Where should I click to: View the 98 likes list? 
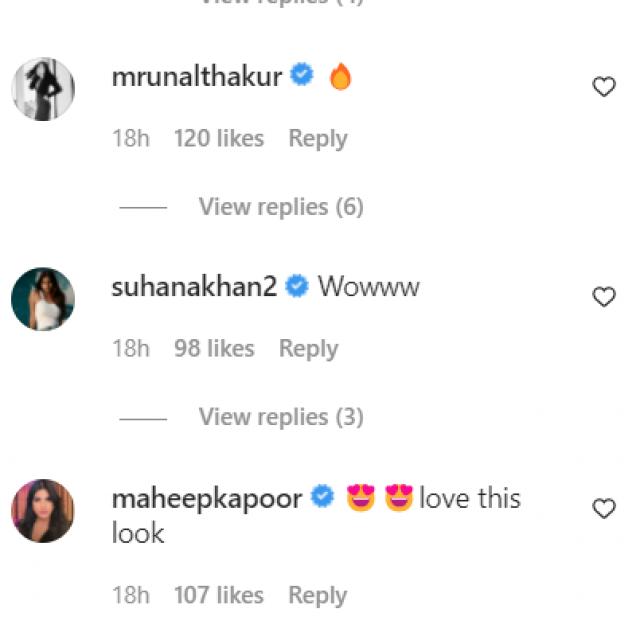click(x=214, y=349)
